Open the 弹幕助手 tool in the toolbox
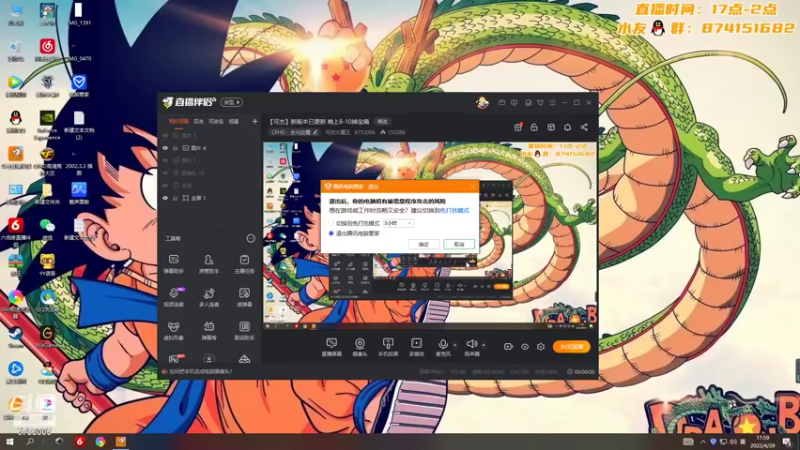The height and width of the screenshot is (450, 800). 173,264
